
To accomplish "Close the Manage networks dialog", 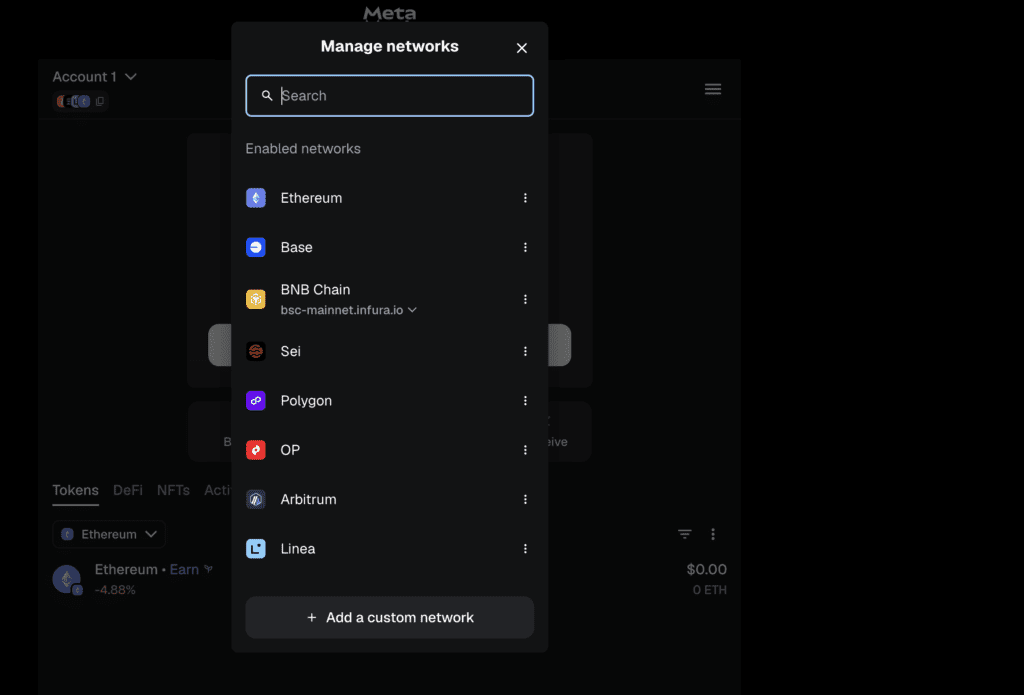I will (x=521, y=48).
